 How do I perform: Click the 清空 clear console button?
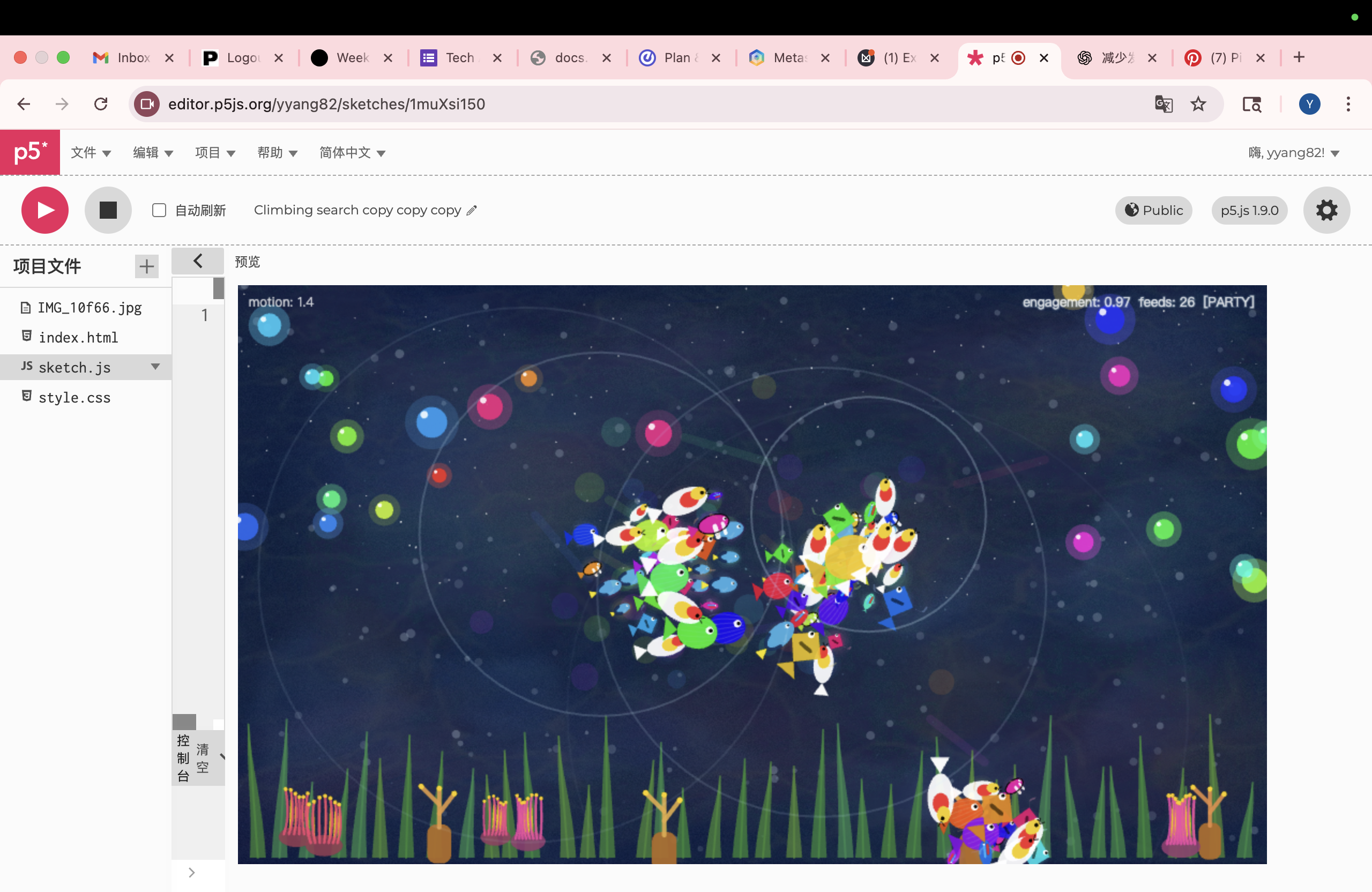pos(203,757)
